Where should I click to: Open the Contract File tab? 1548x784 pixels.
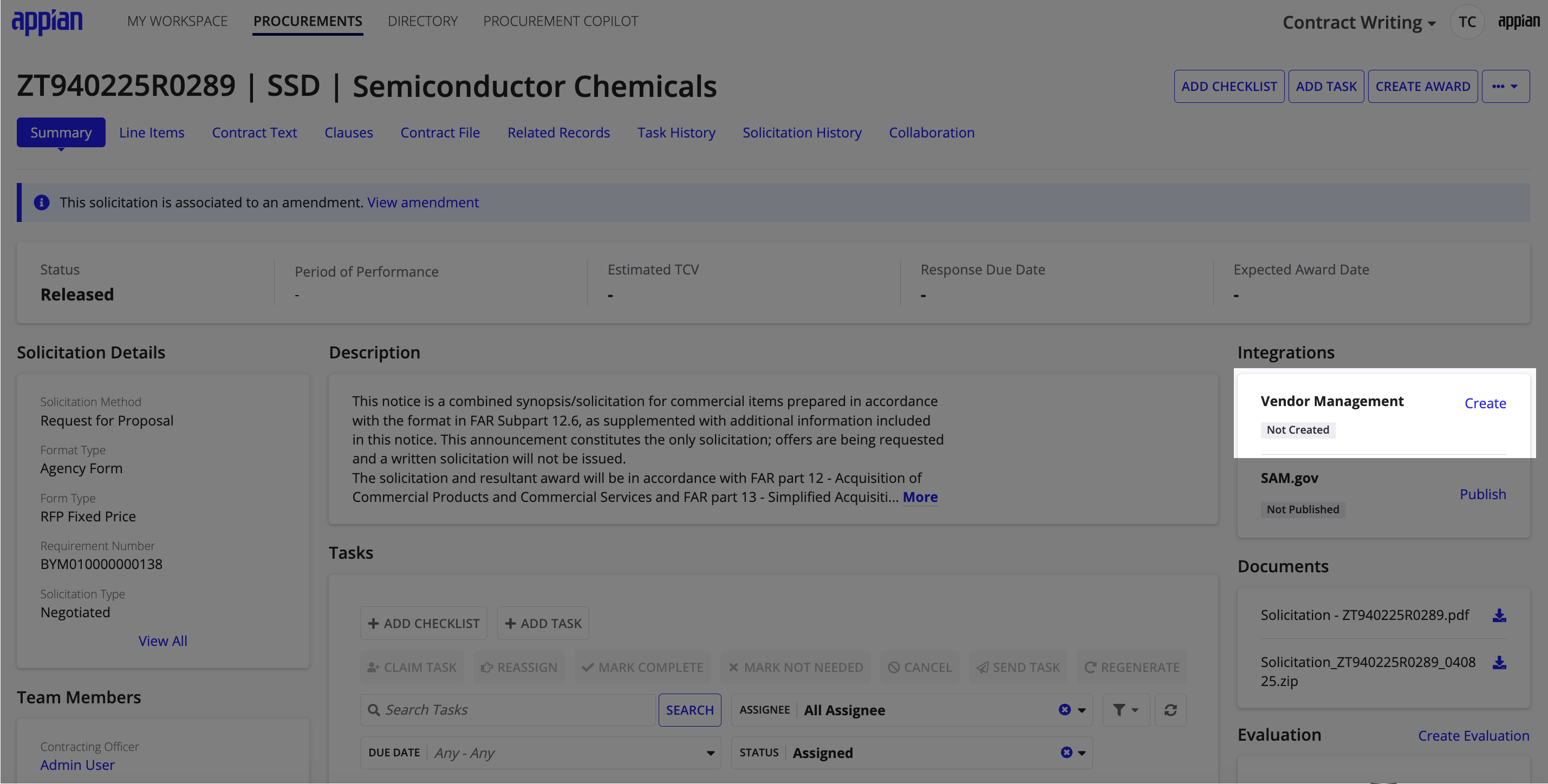[x=440, y=132]
